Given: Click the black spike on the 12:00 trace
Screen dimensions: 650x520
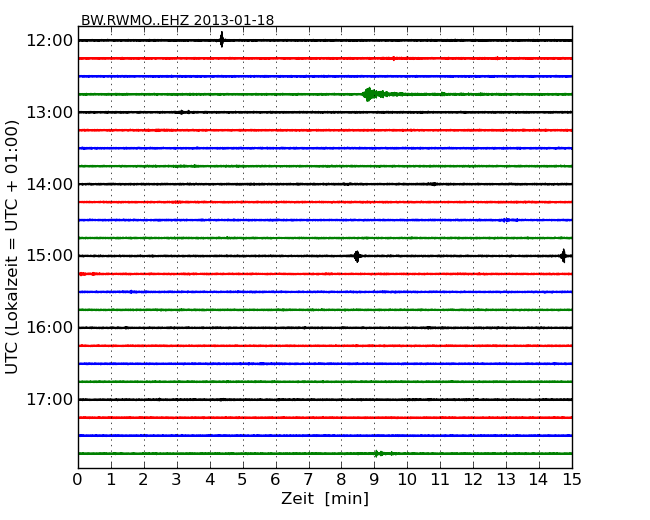Looking at the screenshot, I should tap(222, 40).
